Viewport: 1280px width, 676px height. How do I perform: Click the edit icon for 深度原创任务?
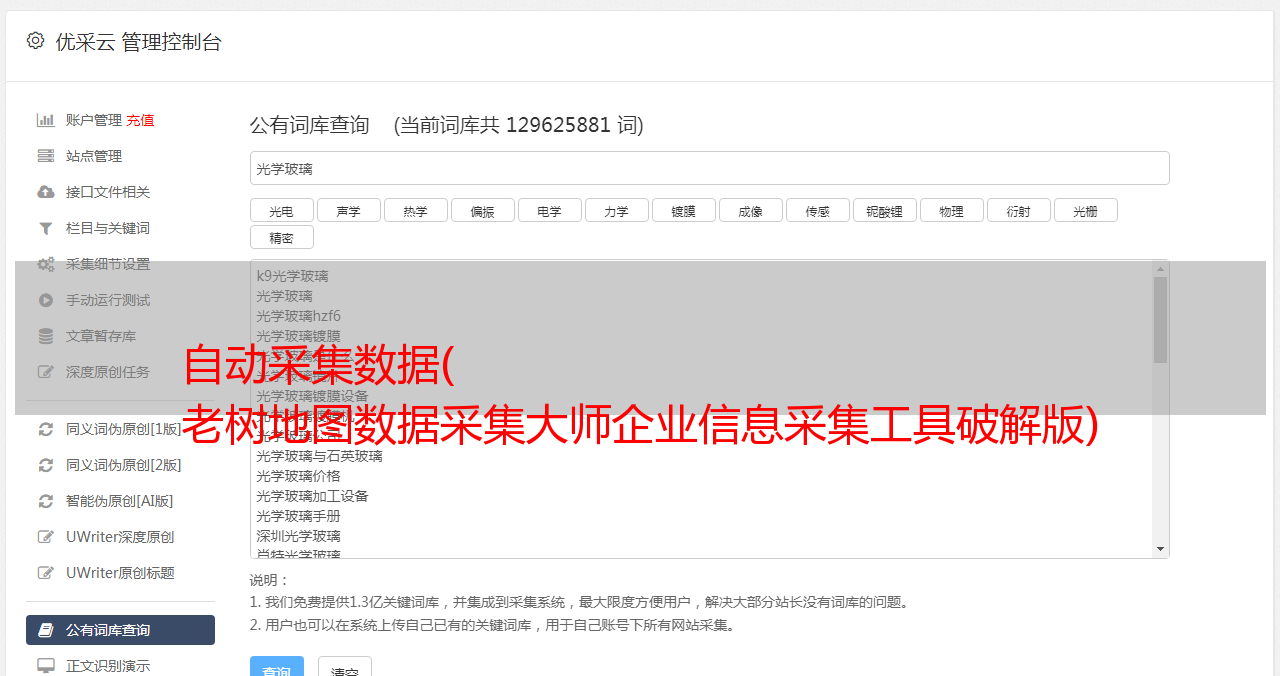(x=46, y=372)
